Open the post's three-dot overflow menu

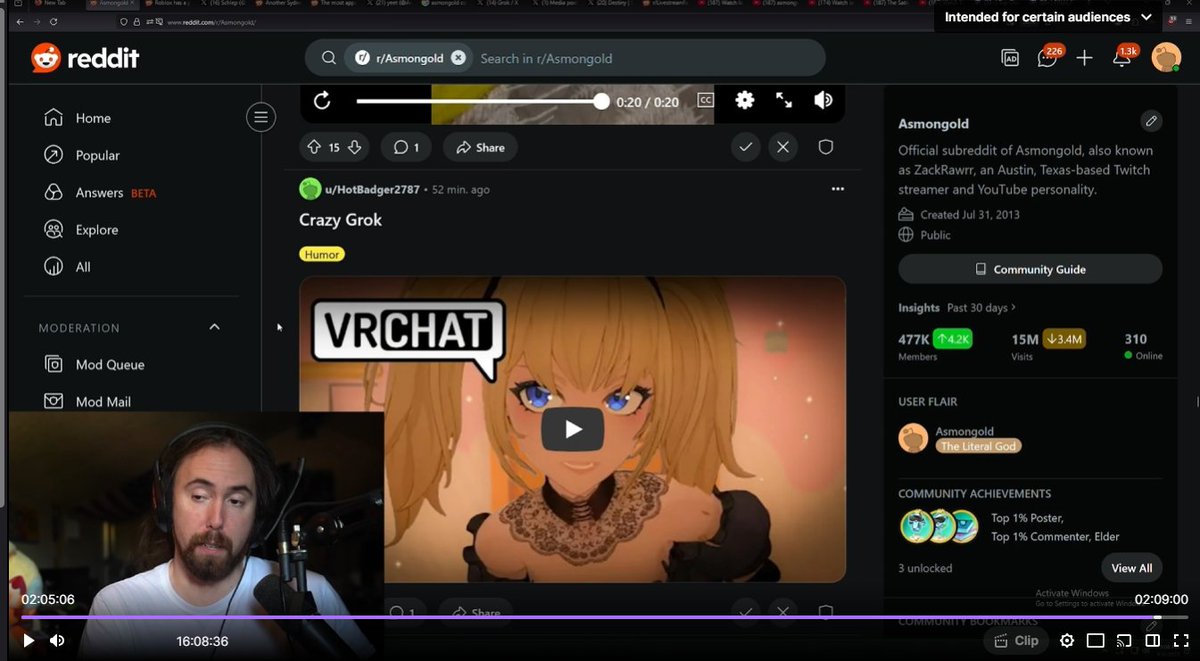point(838,188)
